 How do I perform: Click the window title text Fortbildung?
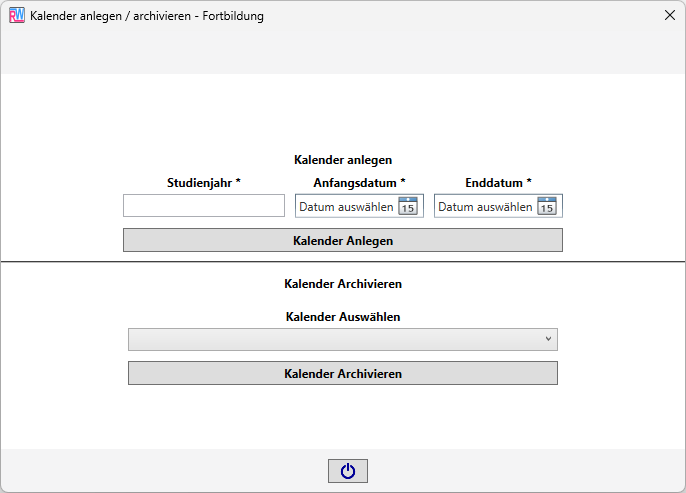tap(233, 16)
